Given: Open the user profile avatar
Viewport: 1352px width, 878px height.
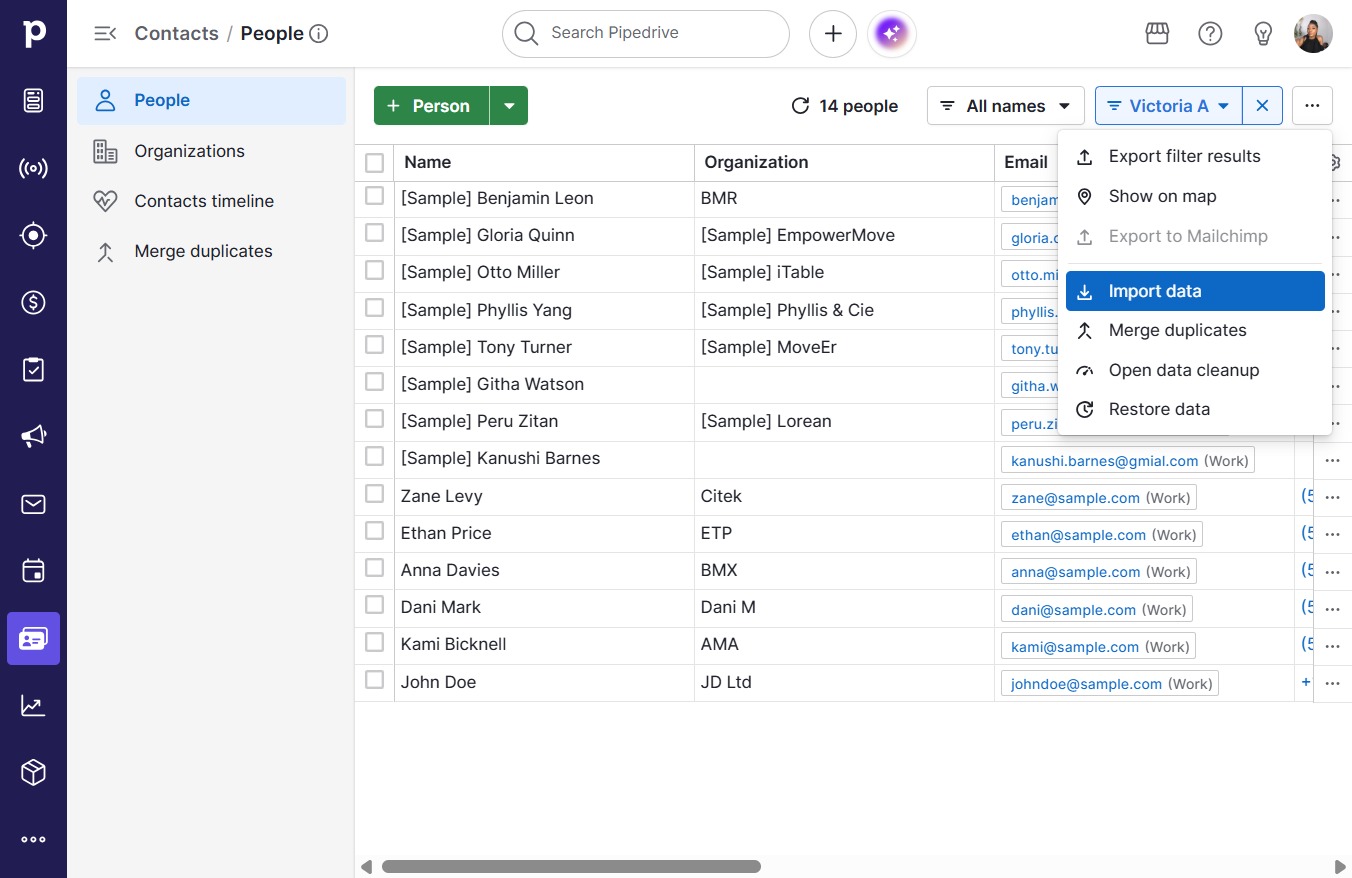Looking at the screenshot, I should [x=1313, y=34].
